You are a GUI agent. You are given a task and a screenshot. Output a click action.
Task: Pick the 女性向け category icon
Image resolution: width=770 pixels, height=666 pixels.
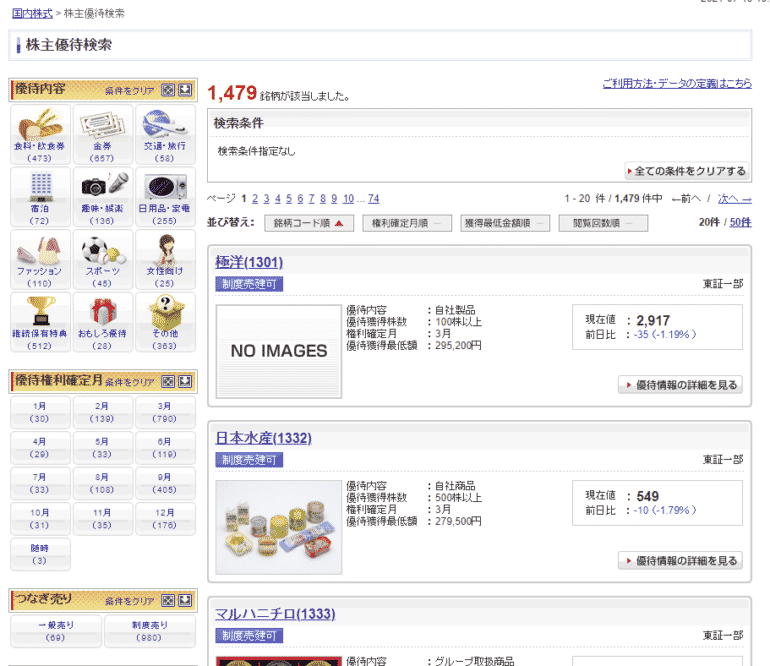pyautogui.click(x=165, y=259)
